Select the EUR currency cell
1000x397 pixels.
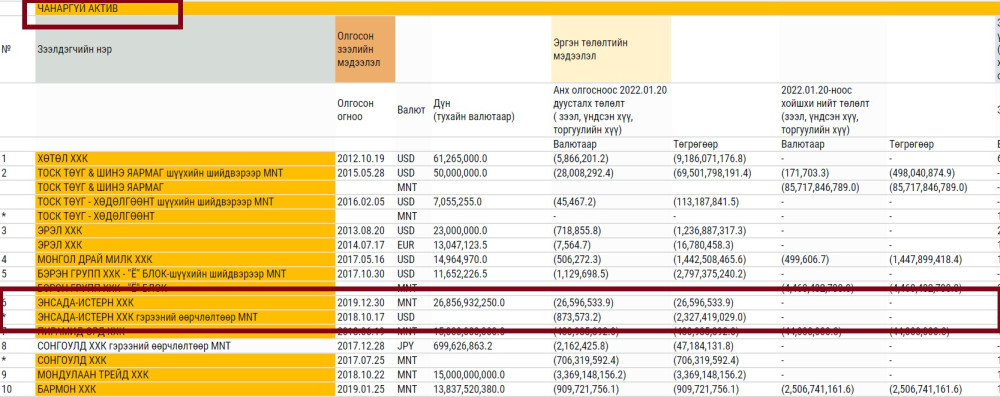pos(405,245)
